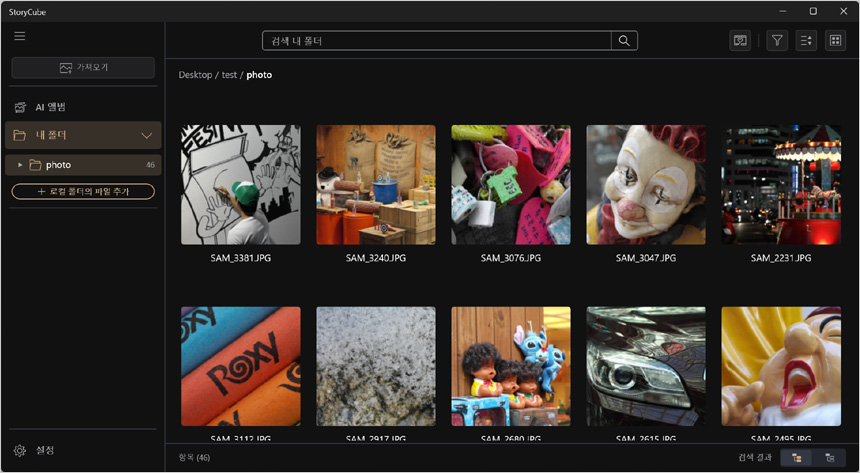Click the 검색 내 폴더 search field
The height and width of the screenshot is (473, 860).
point(436,41)
